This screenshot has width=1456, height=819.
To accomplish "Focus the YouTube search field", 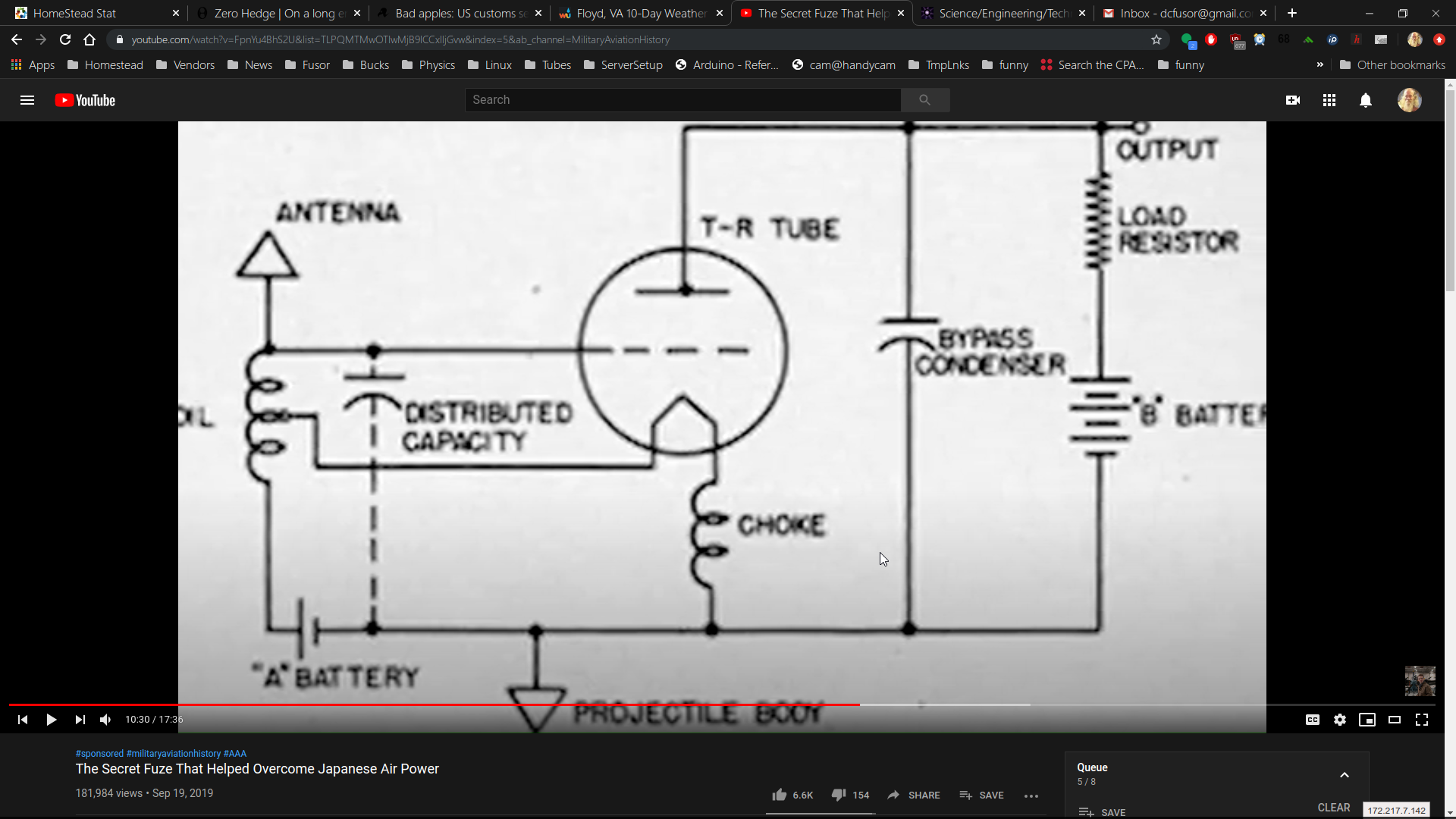I will point(682,100).
